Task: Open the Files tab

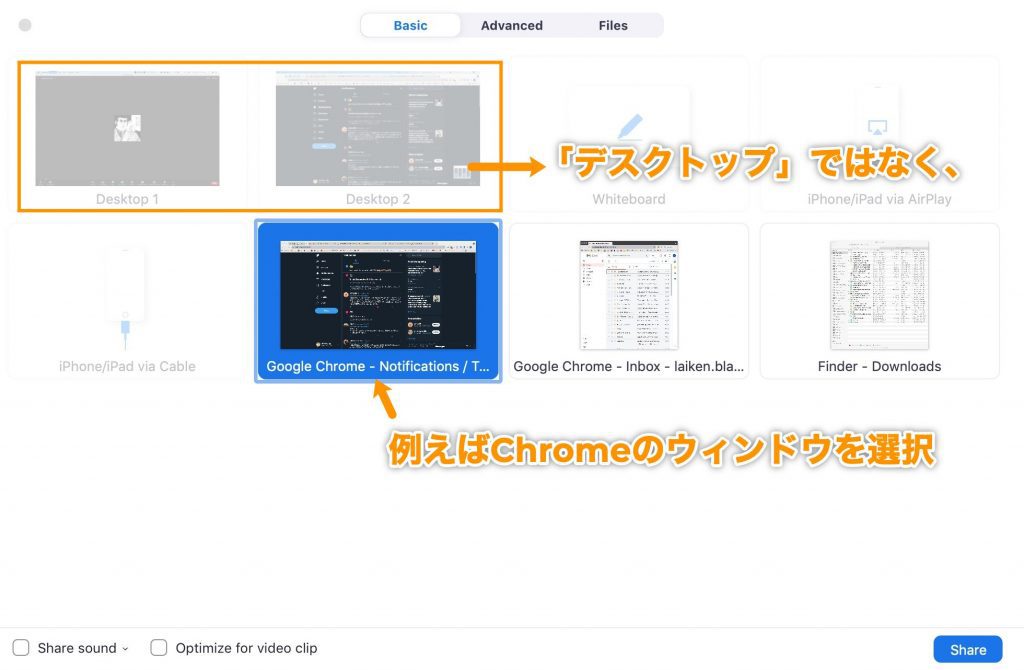Action: pos(613,25)
